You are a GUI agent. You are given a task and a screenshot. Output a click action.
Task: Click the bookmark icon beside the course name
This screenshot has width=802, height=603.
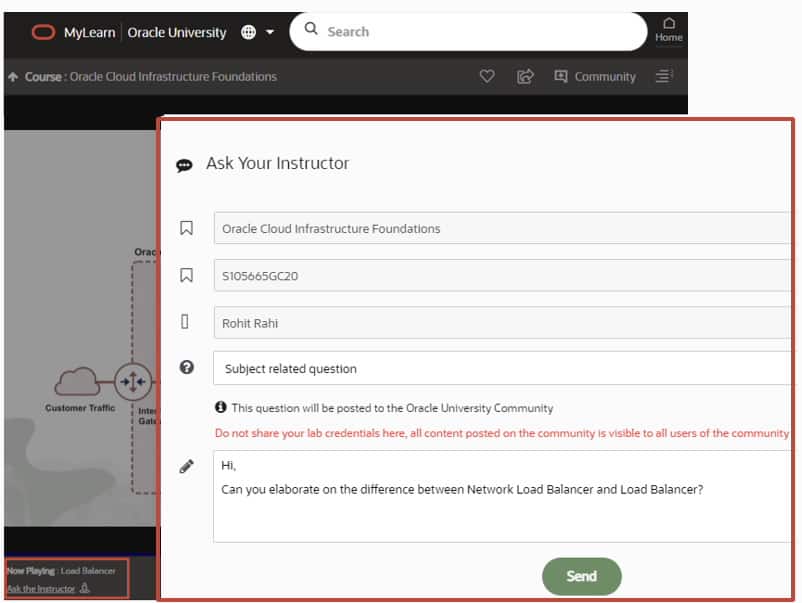(185, 228)
